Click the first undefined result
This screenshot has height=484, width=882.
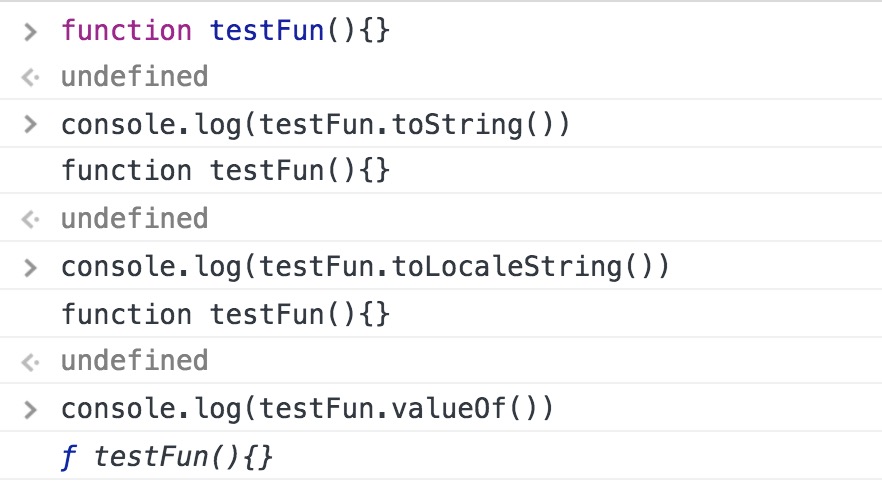click(x=134, y=77)
